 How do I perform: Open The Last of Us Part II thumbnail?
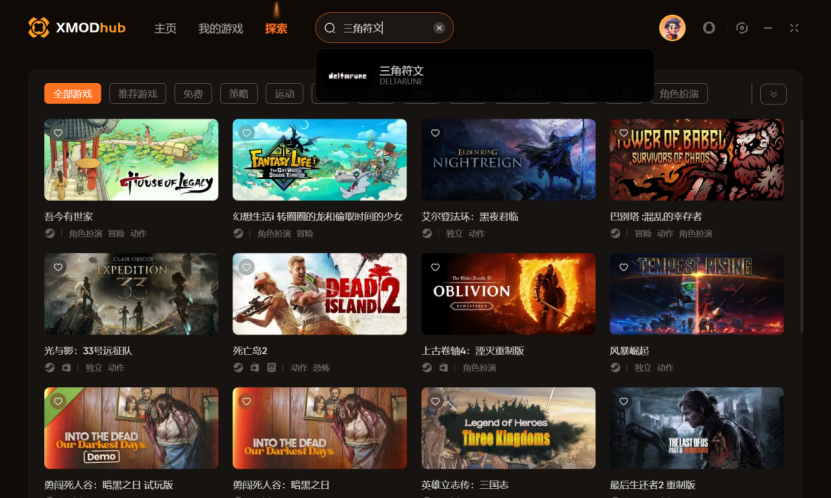point(697,428)
